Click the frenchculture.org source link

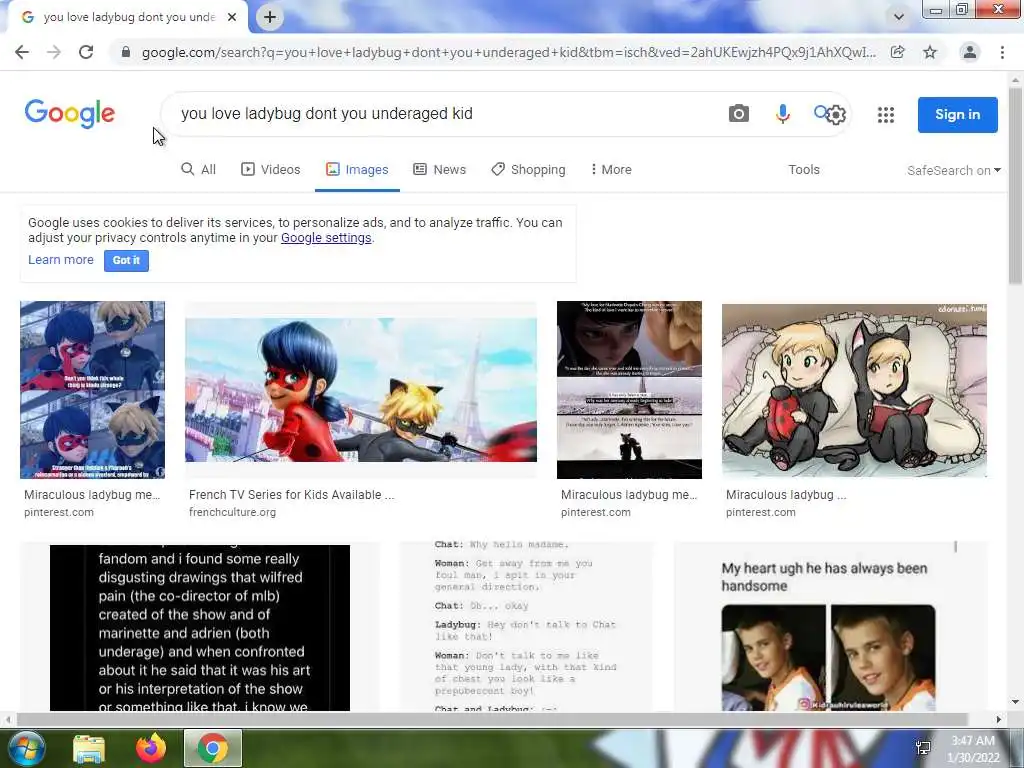232,513
